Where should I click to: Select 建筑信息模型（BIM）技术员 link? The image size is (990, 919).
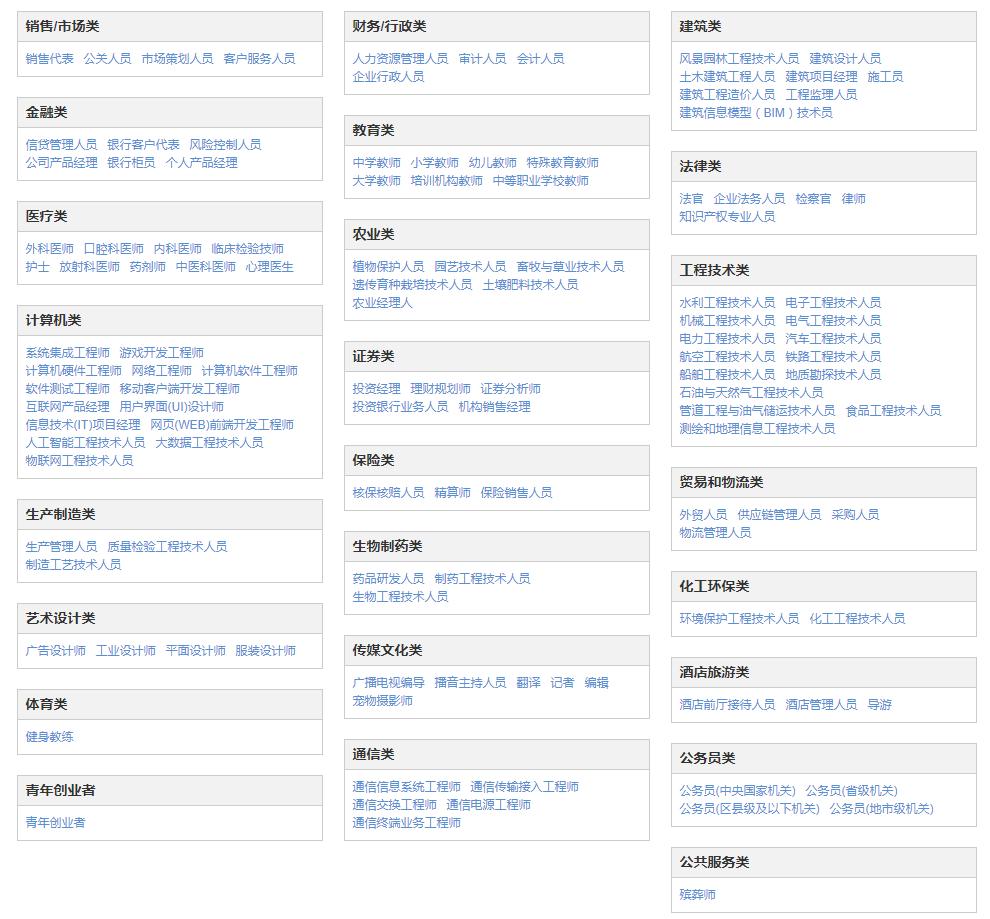coord(756,113)
